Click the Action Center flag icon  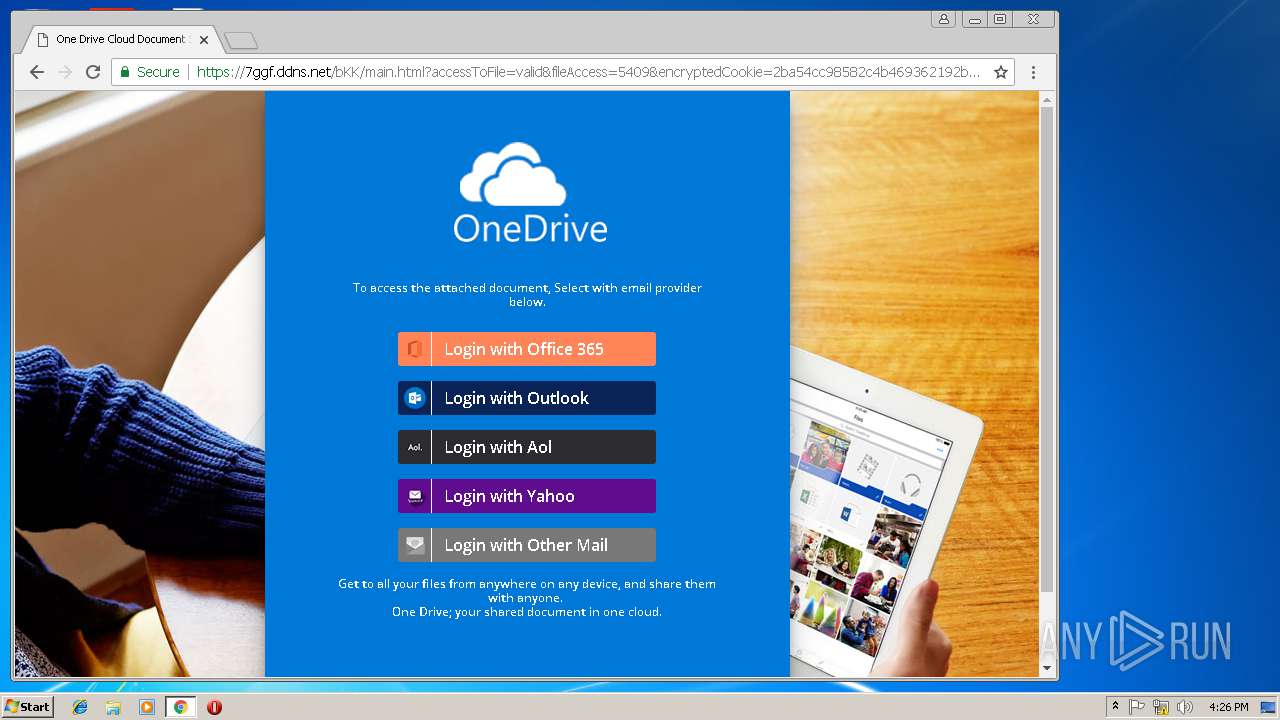(x=1137, y=707)
